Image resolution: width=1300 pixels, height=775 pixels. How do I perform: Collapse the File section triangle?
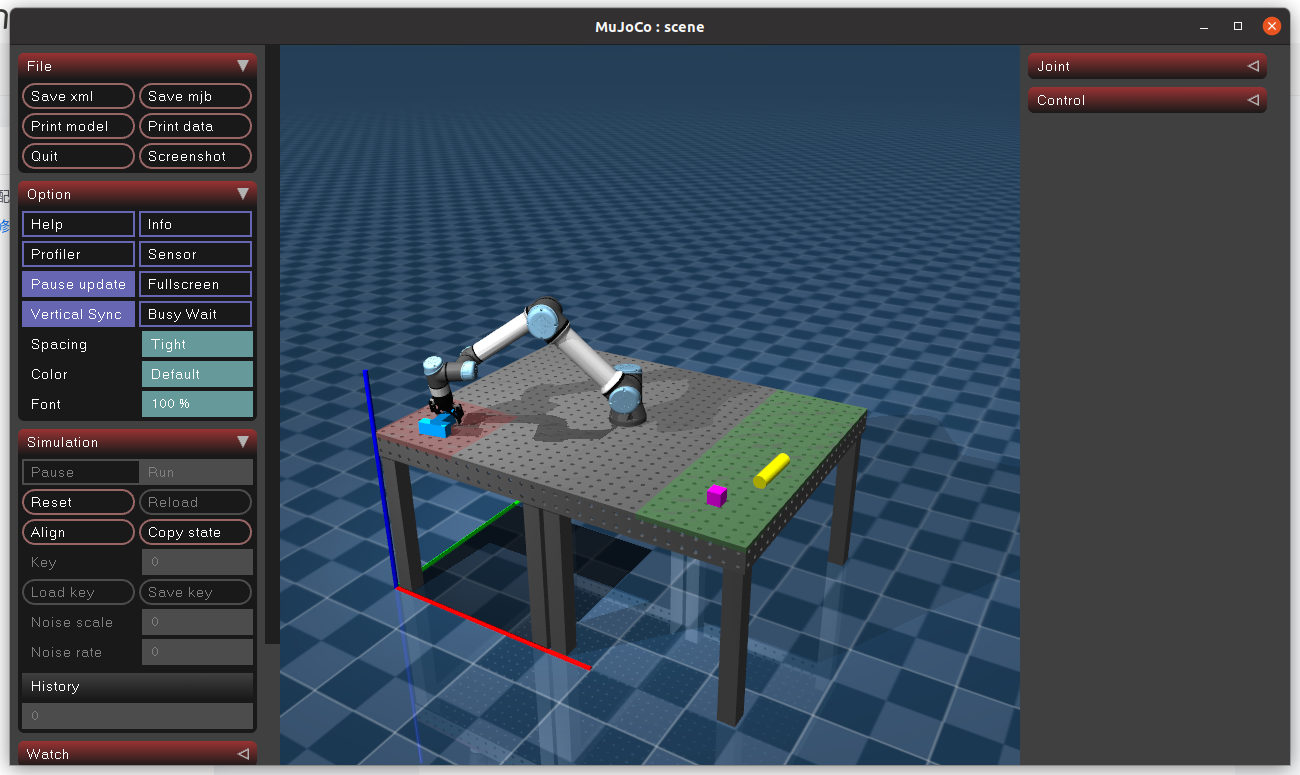pos(243,66)
